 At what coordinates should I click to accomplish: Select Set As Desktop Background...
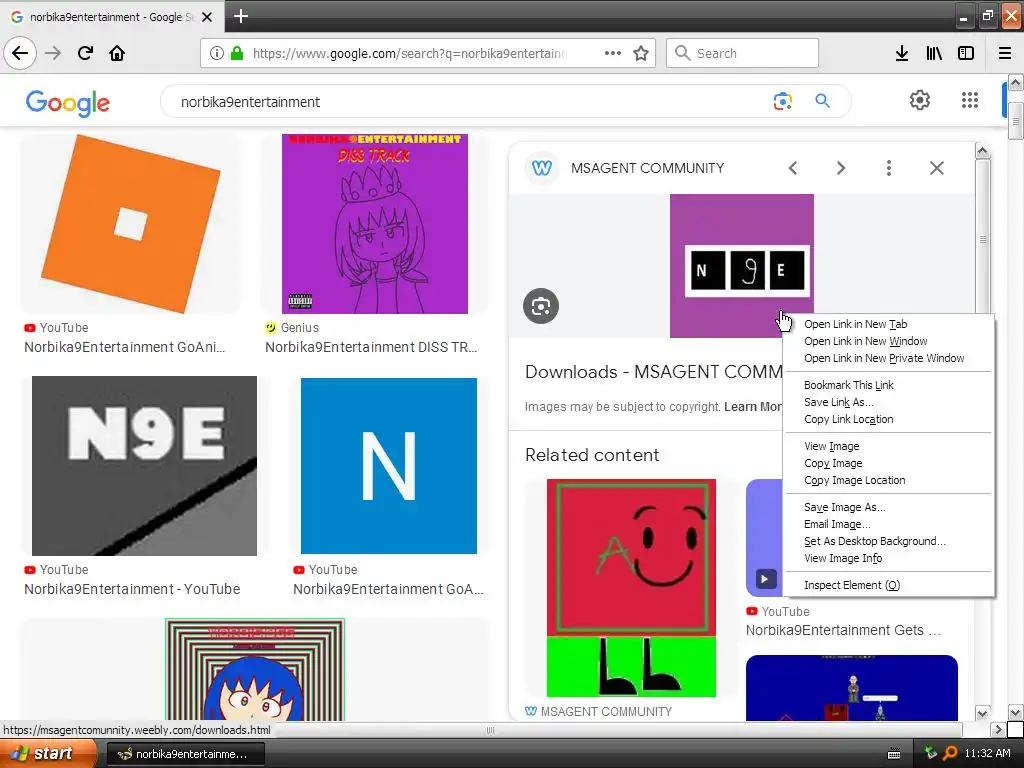tap(874, 541)
